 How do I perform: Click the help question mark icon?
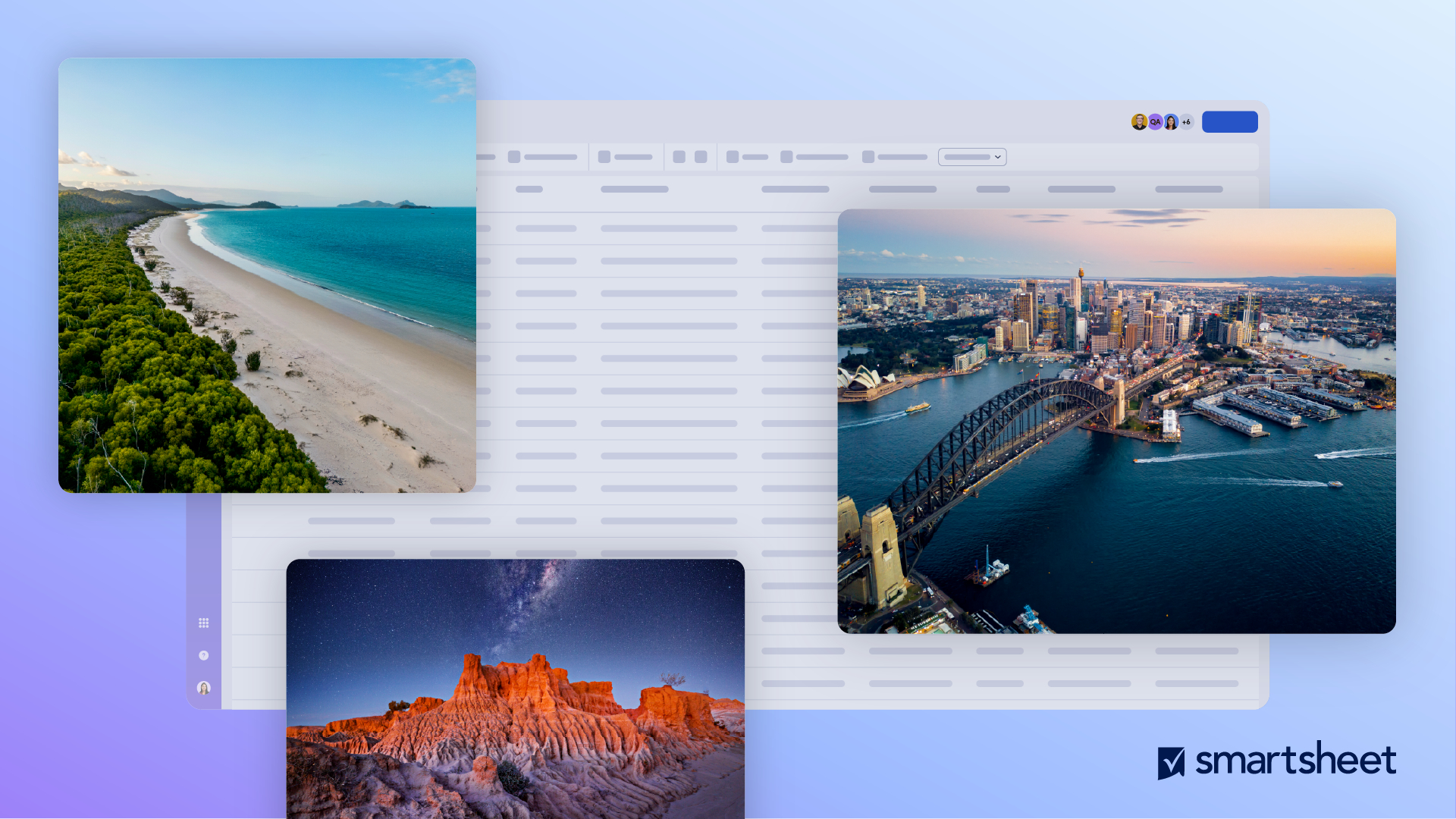203,655
